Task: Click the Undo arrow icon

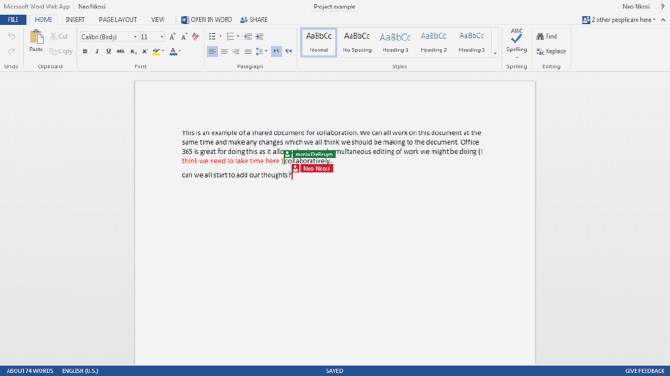Action: 12,37
